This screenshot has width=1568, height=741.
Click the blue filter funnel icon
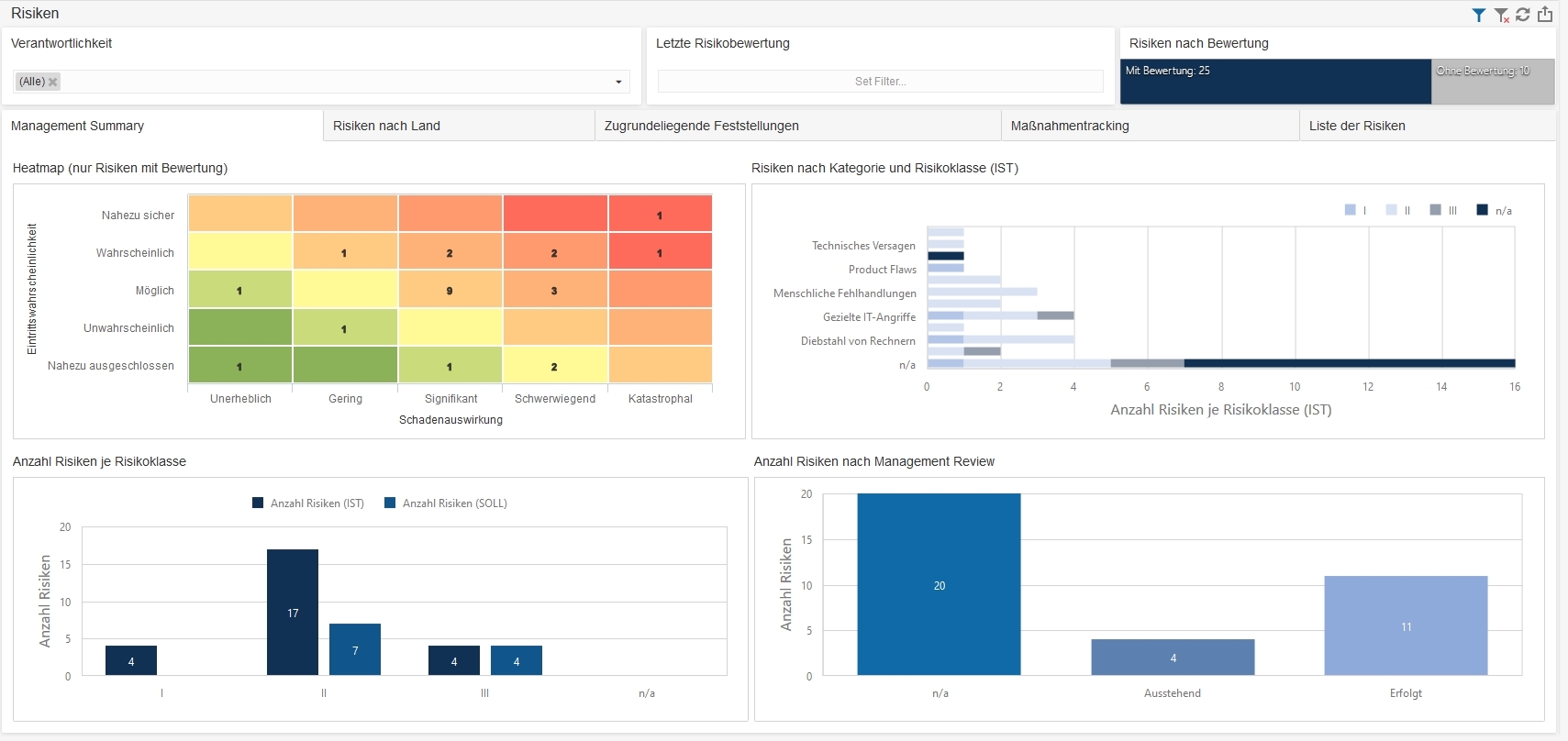pyautogui.click(x=1478, y=15)
